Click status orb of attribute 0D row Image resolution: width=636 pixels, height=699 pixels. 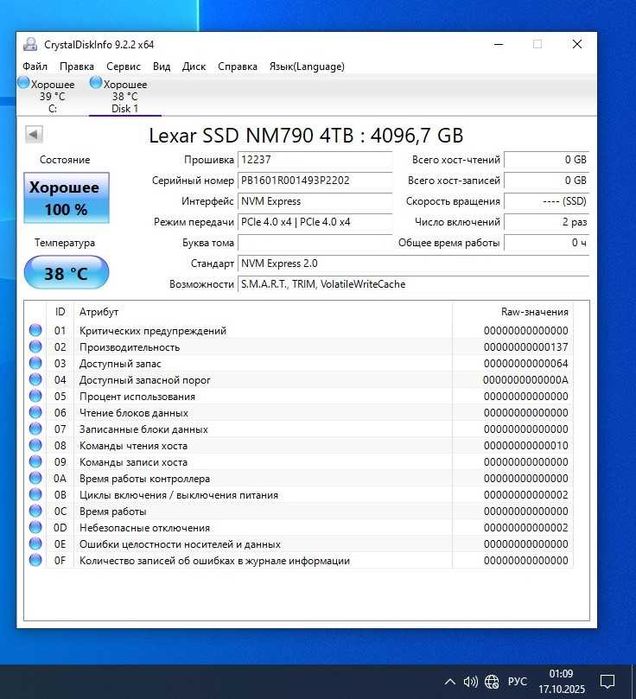tap(35, 528)
